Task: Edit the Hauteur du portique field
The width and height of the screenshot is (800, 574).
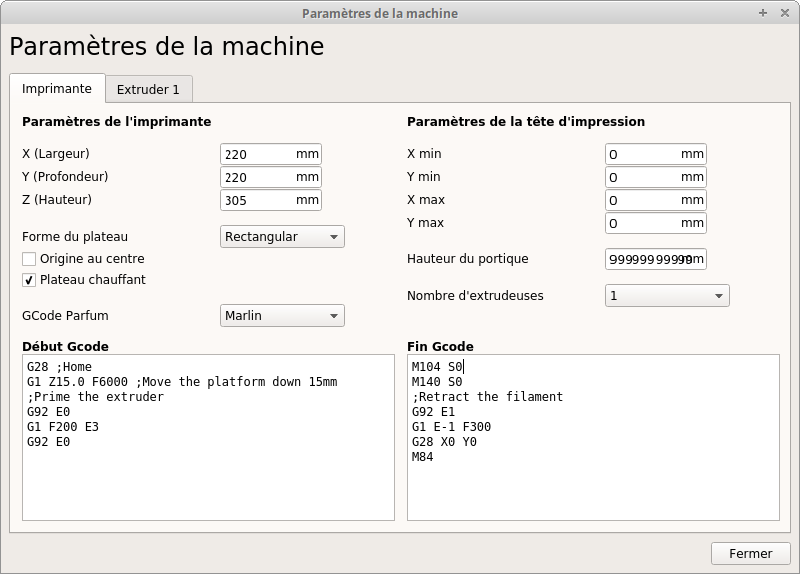Action: 656,259
